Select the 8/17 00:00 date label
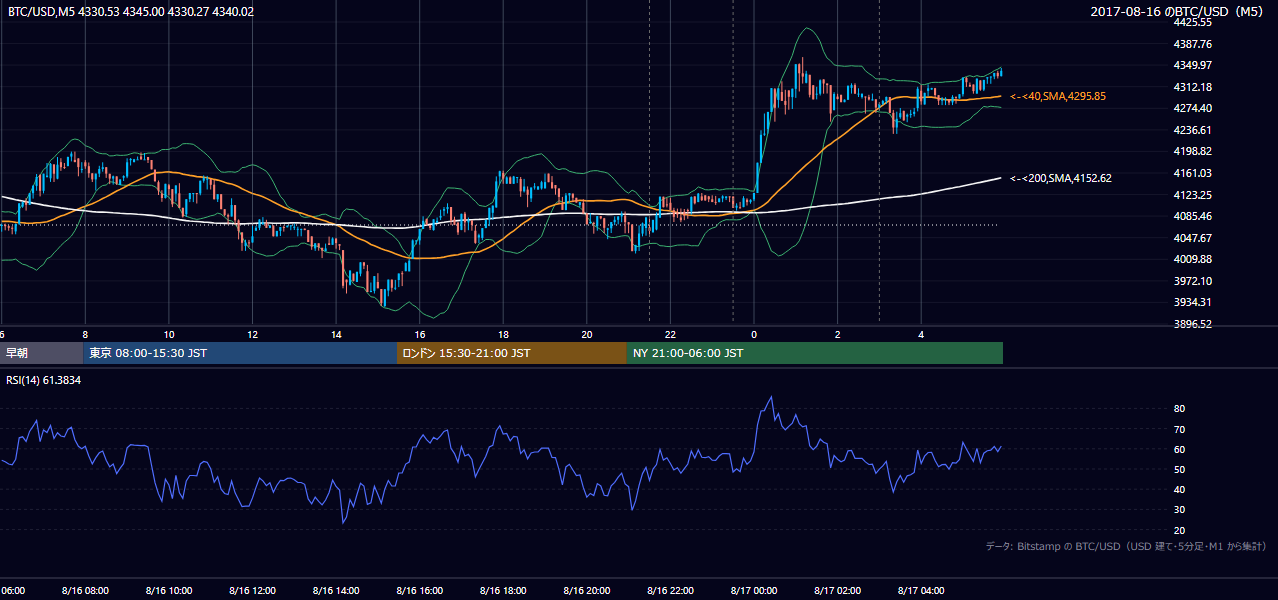Image resolution: width=1278 pixels, height=600 pixels. pyautogui.click(x=754, y=591)
